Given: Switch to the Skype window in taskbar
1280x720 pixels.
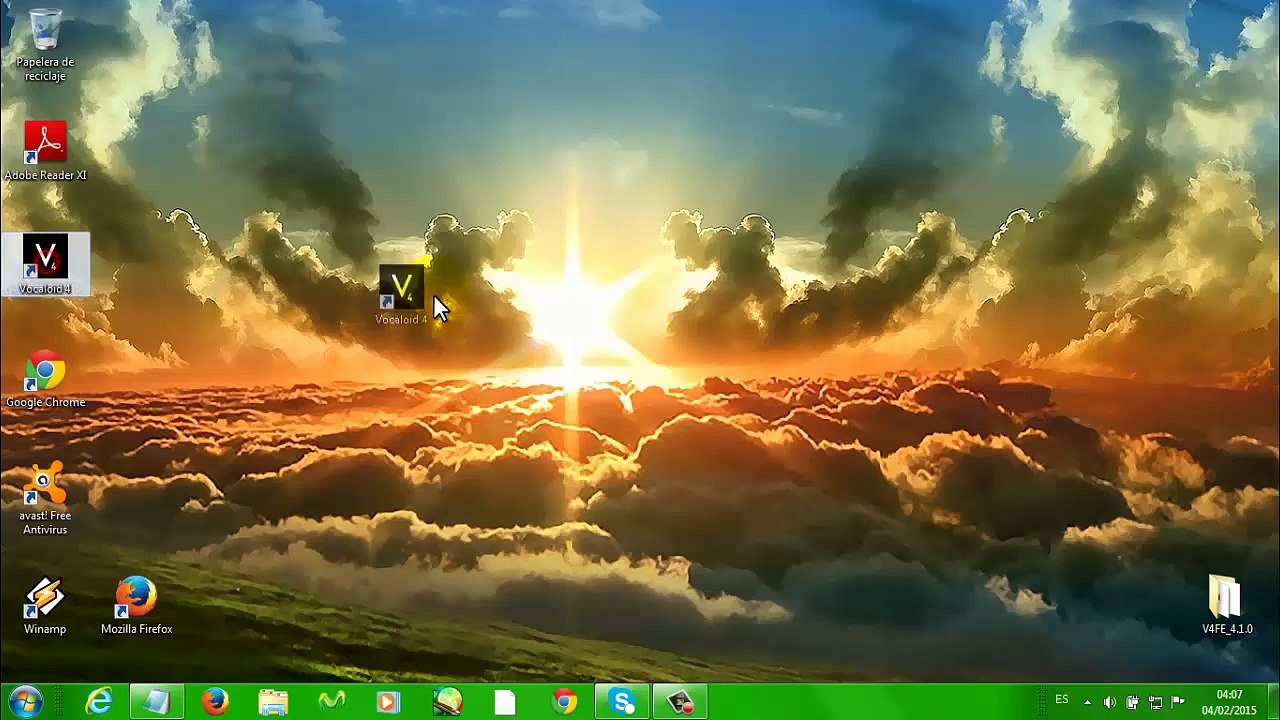Looking at the screenshot, I should click(621, 702).
